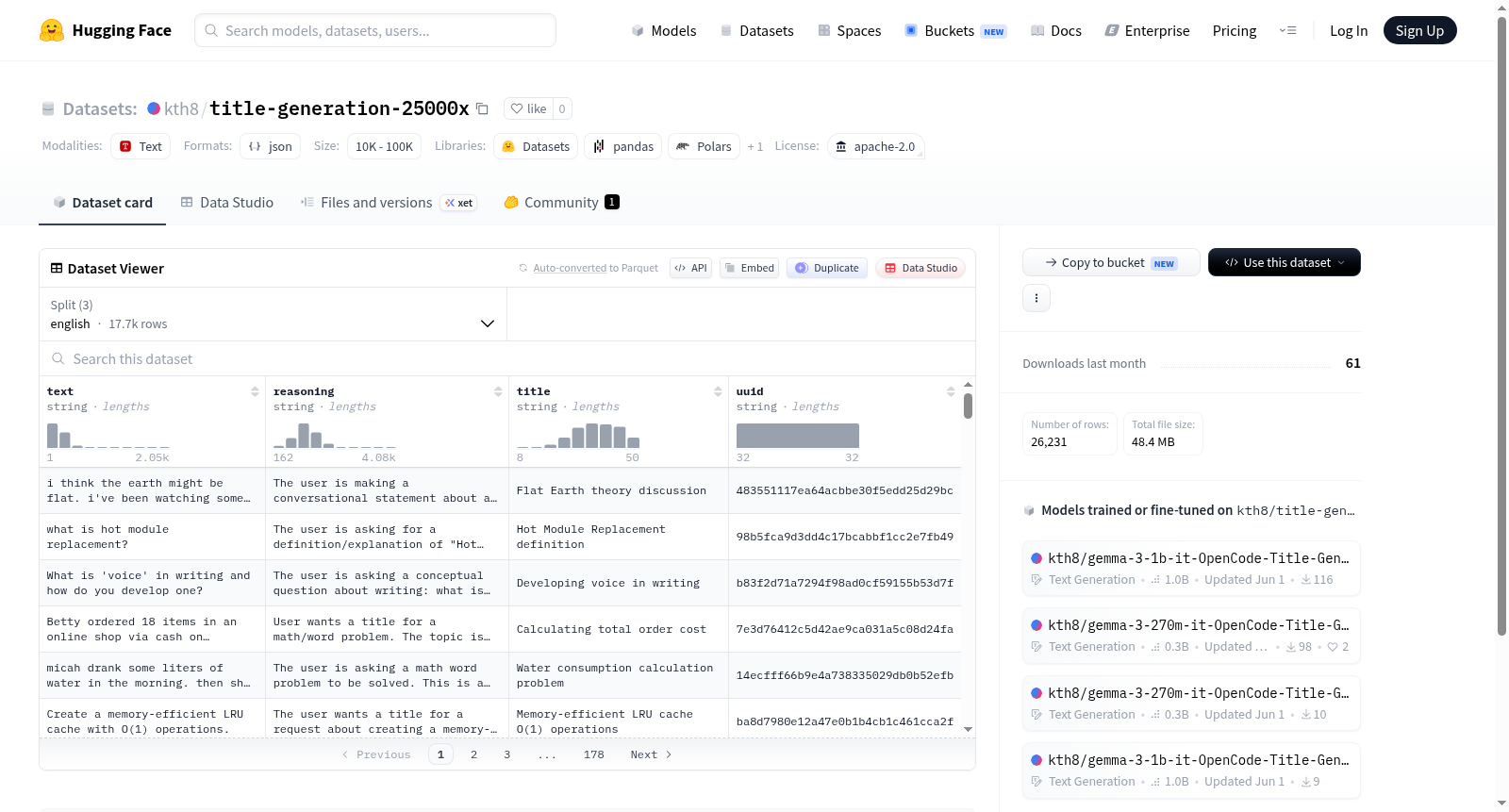This screenshot has height=812, width=1509.
Task: Click the text column length histogram
Action: [x=108, y=435]
